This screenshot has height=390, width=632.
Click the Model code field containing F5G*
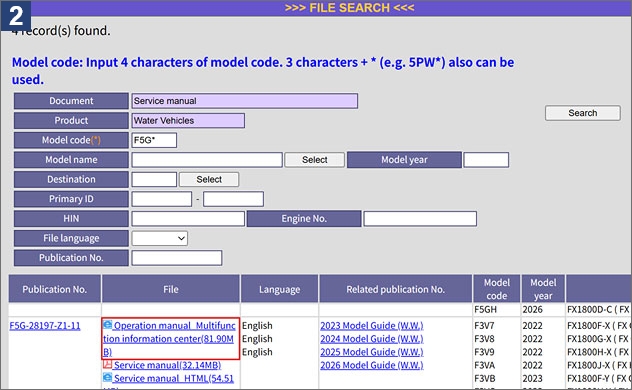pyautogui.click(x=154, y=140)
